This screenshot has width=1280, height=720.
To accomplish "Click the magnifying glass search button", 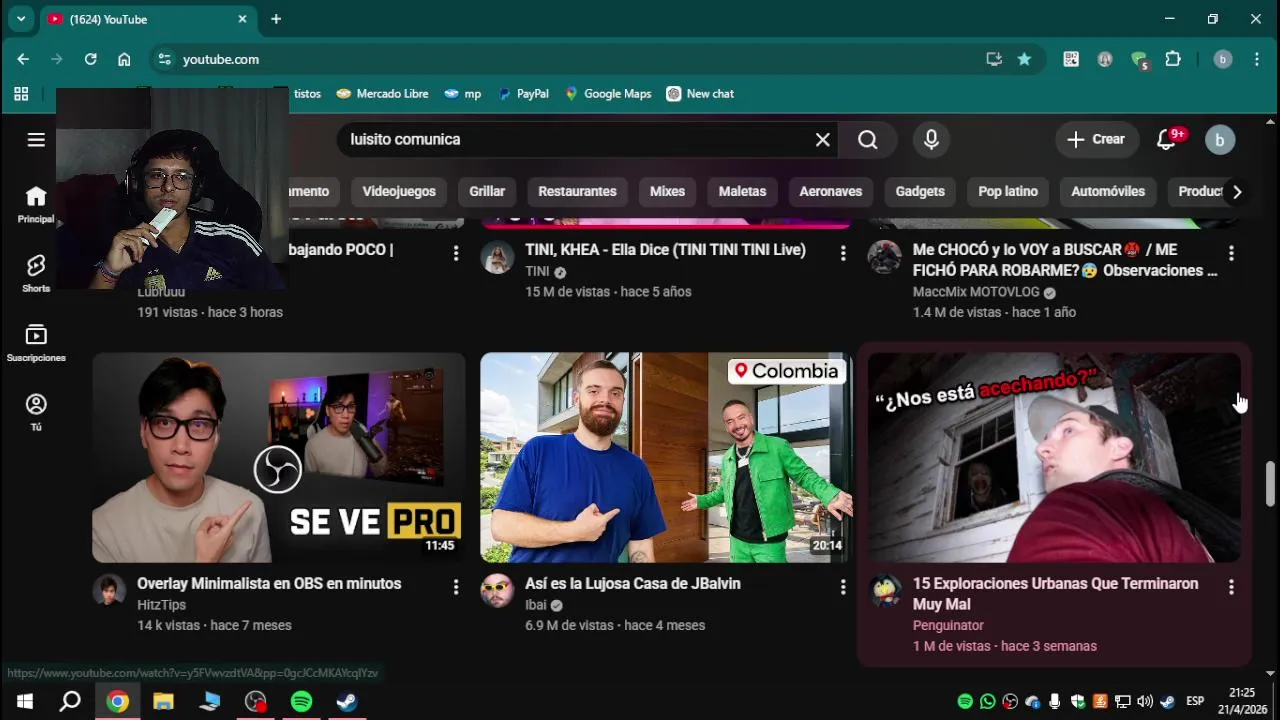I will 868,140.
